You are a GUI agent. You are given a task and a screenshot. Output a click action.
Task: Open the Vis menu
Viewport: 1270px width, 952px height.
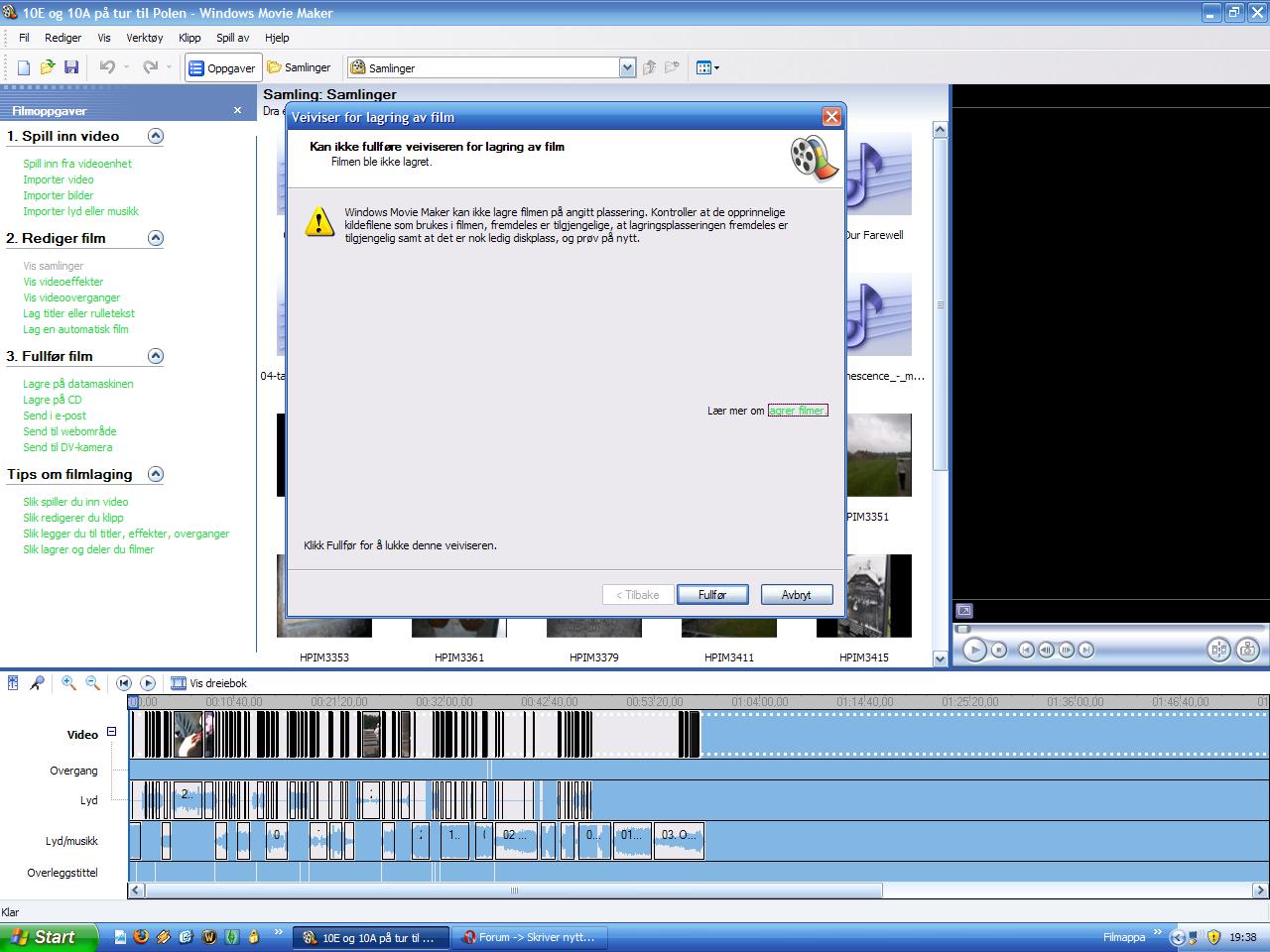pyautogui.click(x=104, y=38)
